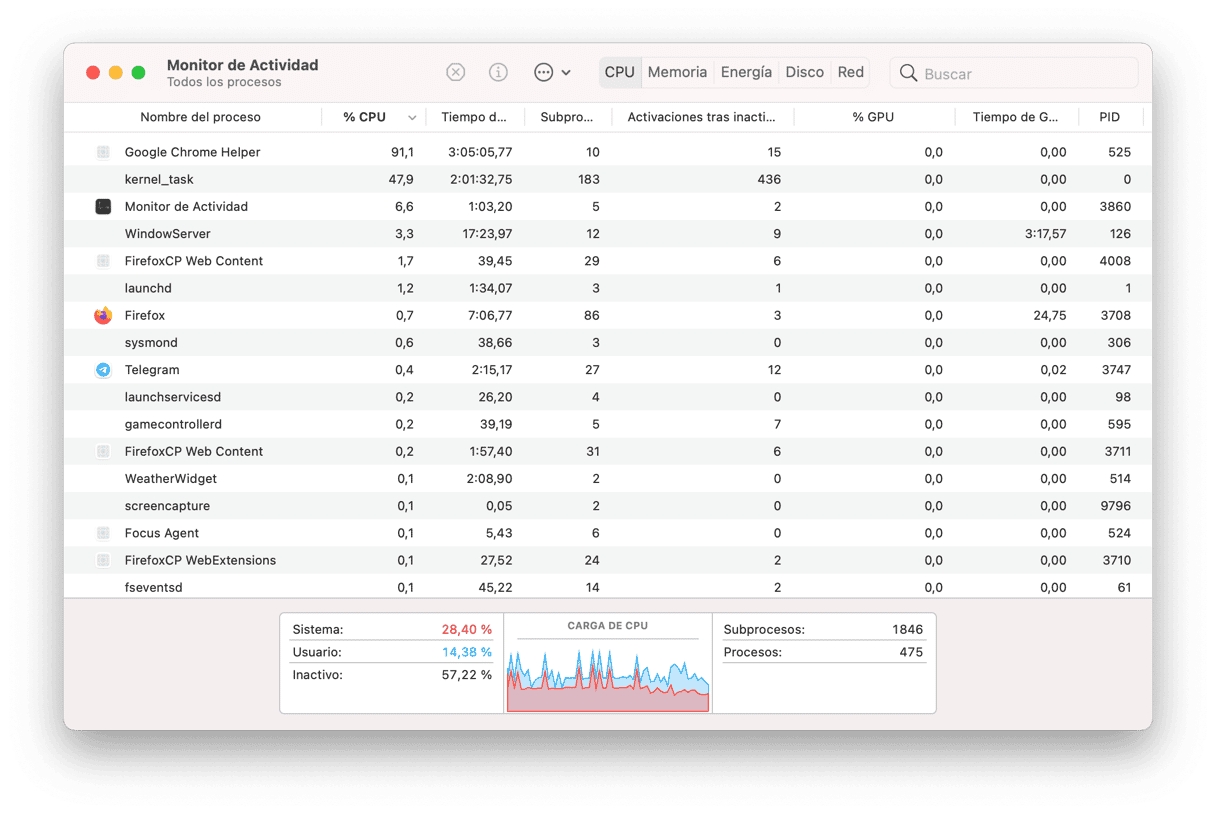Viewport: 1216px width, 814px height.
Task: Expand the chevron beside the ellipsis button
Action: pyautogui.click(x=566, y=73)
